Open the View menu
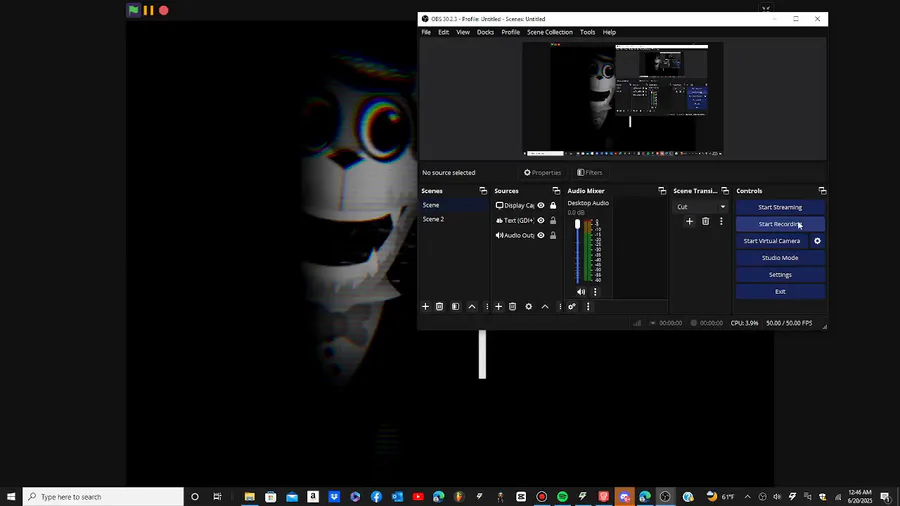 pos(463,32)
